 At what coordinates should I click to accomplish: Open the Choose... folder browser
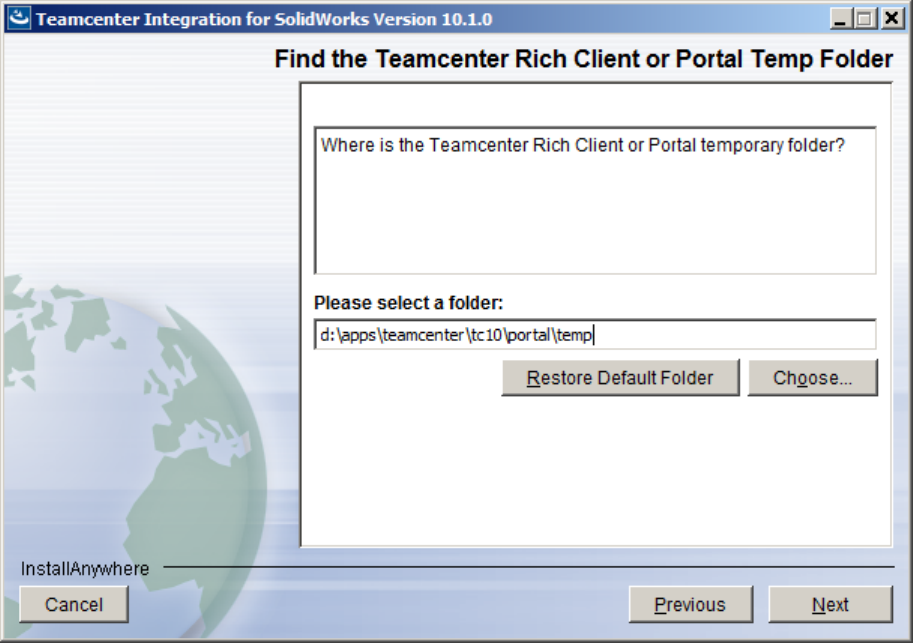[812, 378]
